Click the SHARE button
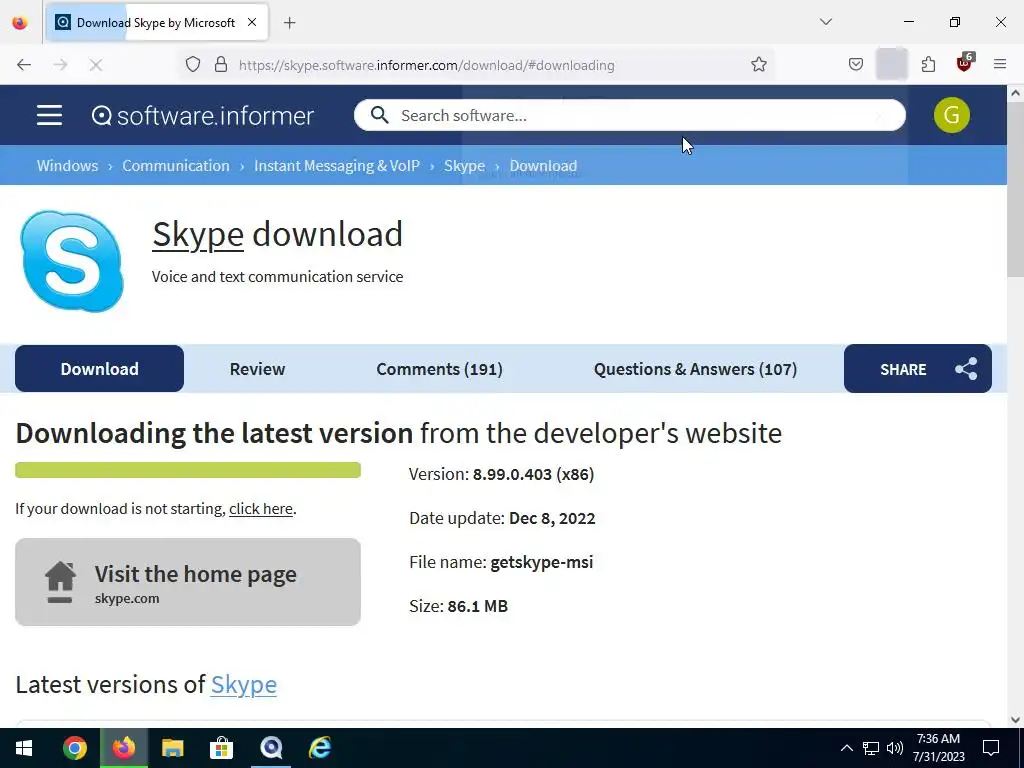 (918, 369)
